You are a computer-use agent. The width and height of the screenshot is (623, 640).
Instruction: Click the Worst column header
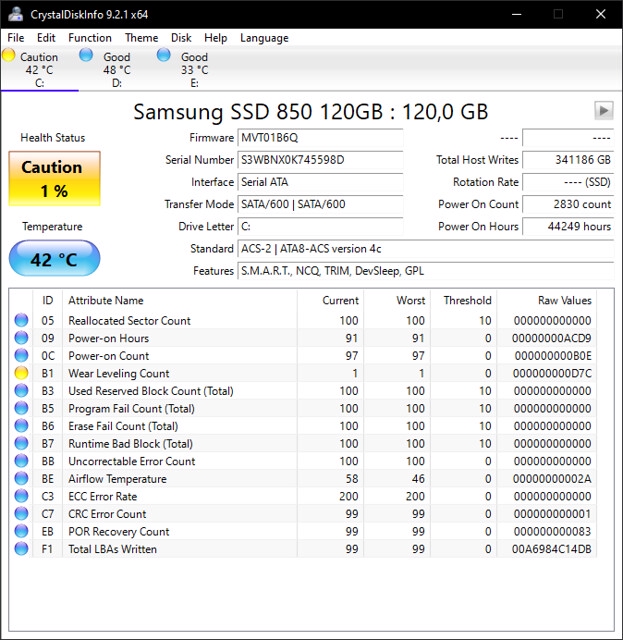397,300
